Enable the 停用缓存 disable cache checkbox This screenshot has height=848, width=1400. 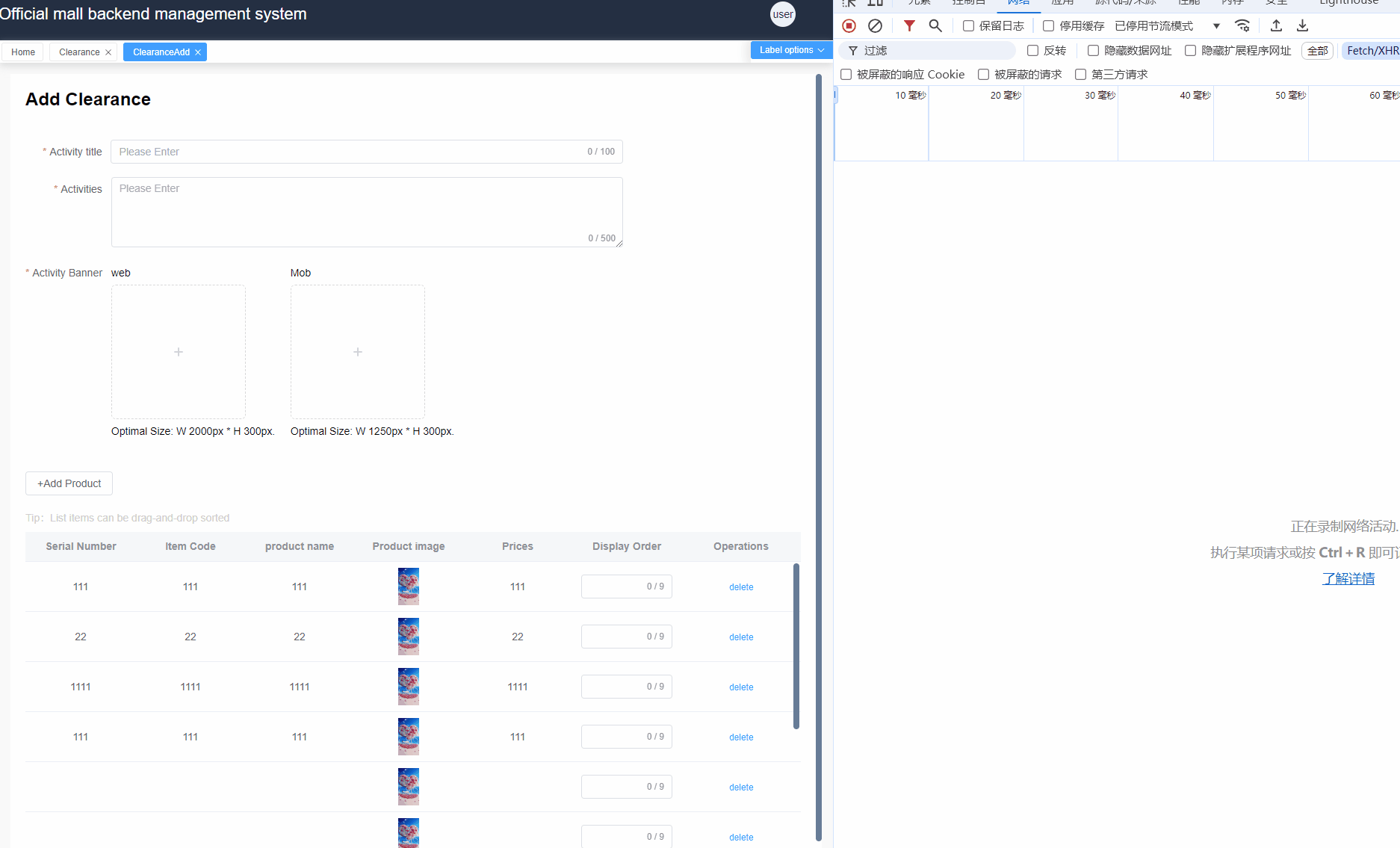pos(1049,26)
